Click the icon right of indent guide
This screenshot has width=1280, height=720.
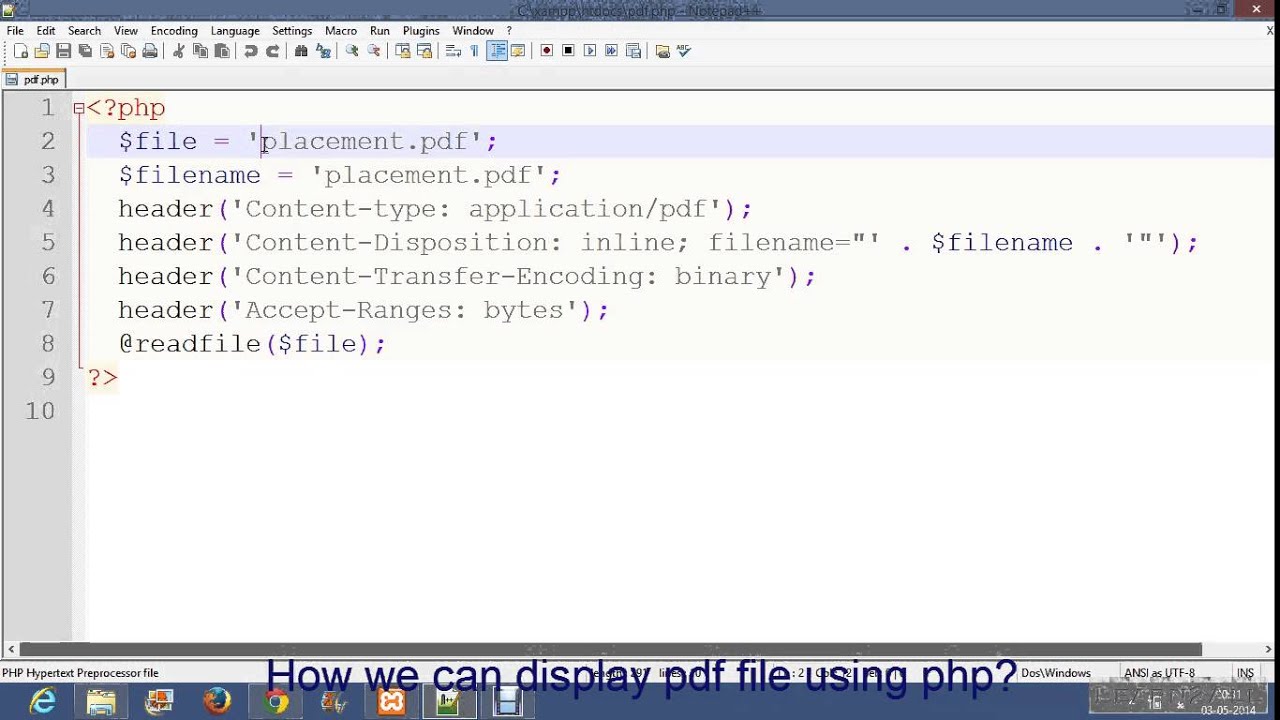tap(518, 51)
